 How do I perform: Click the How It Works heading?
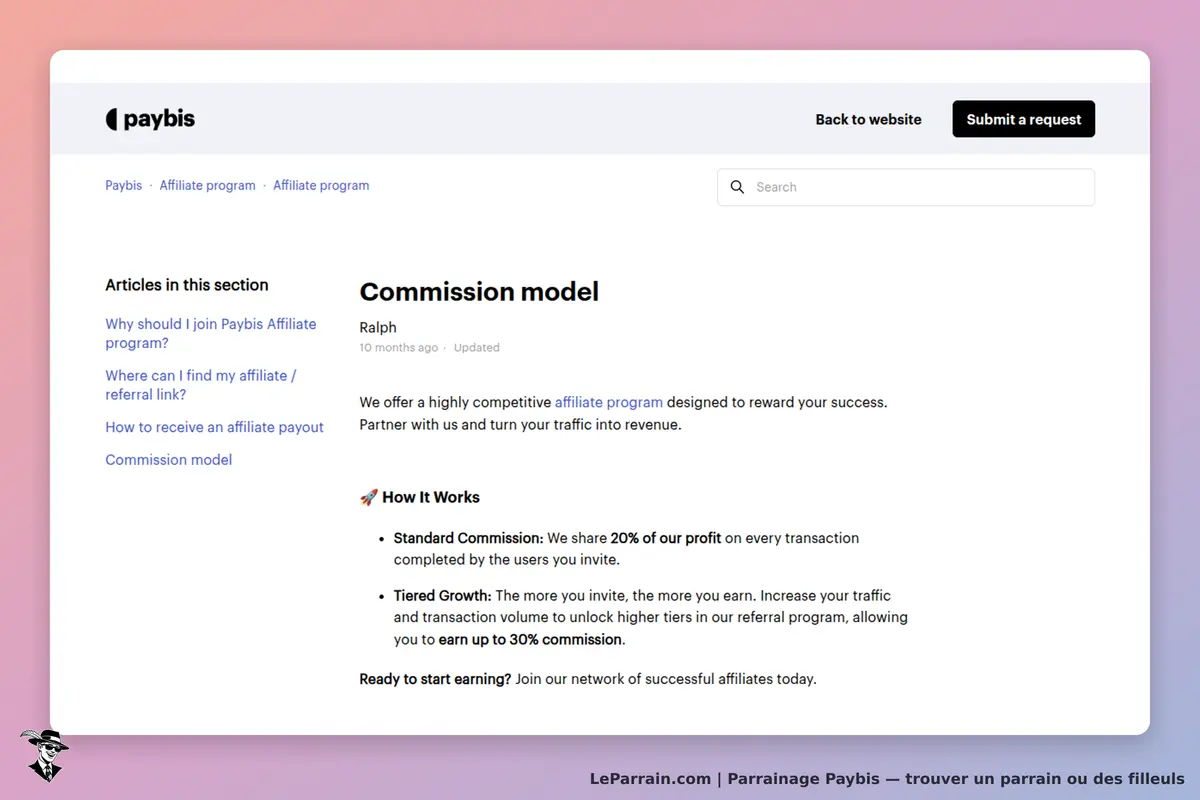click(431, 497)
